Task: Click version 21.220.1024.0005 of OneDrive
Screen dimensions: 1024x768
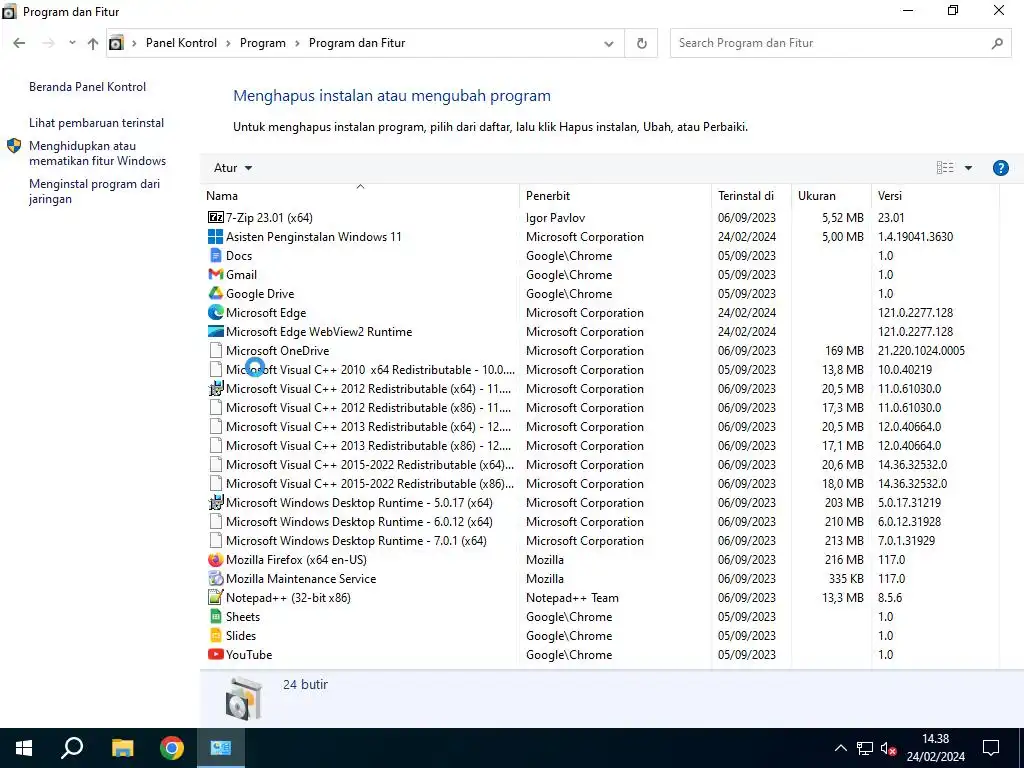Action: (921, 351)
